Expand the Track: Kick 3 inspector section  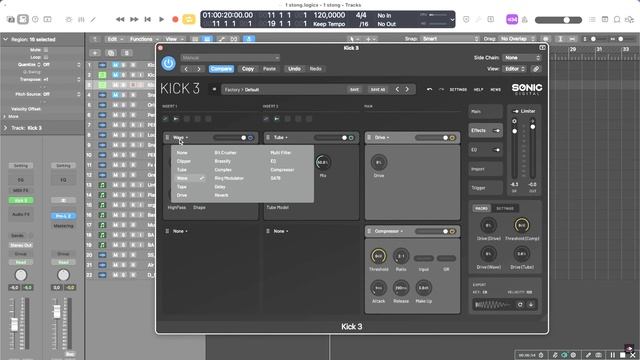pos(5,128)
